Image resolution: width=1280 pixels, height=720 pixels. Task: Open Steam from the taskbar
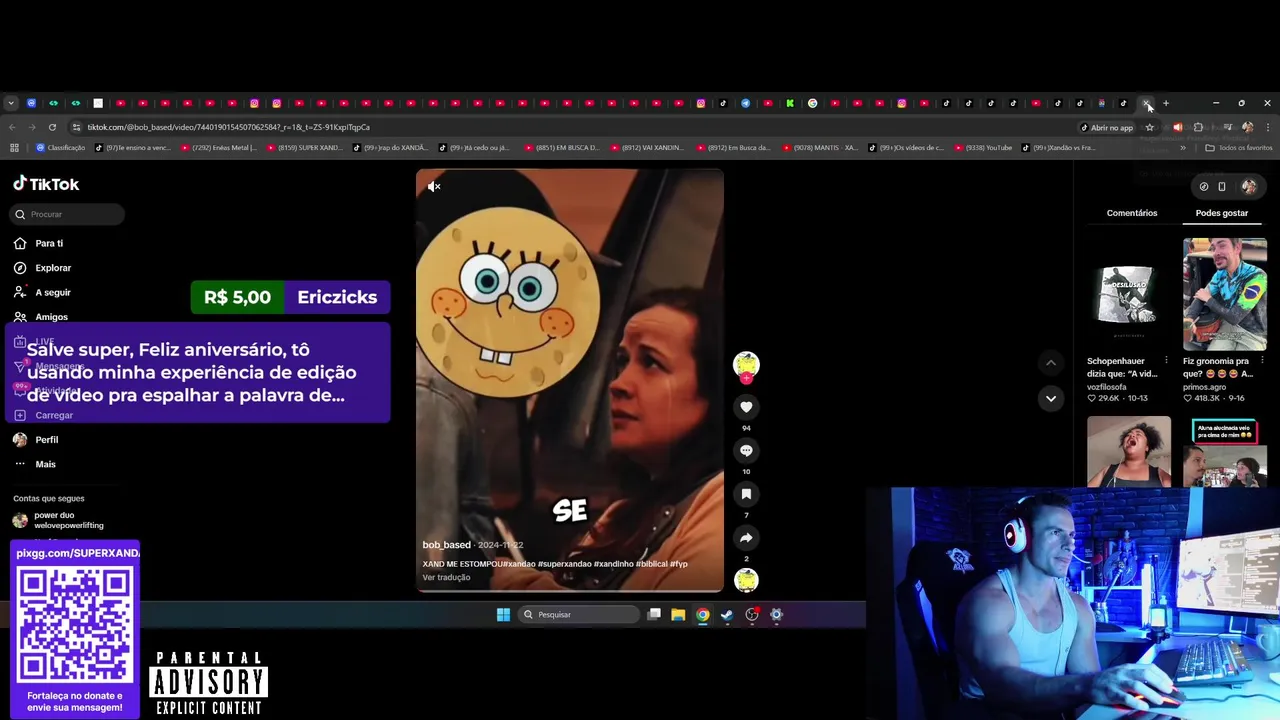(727, 615)
